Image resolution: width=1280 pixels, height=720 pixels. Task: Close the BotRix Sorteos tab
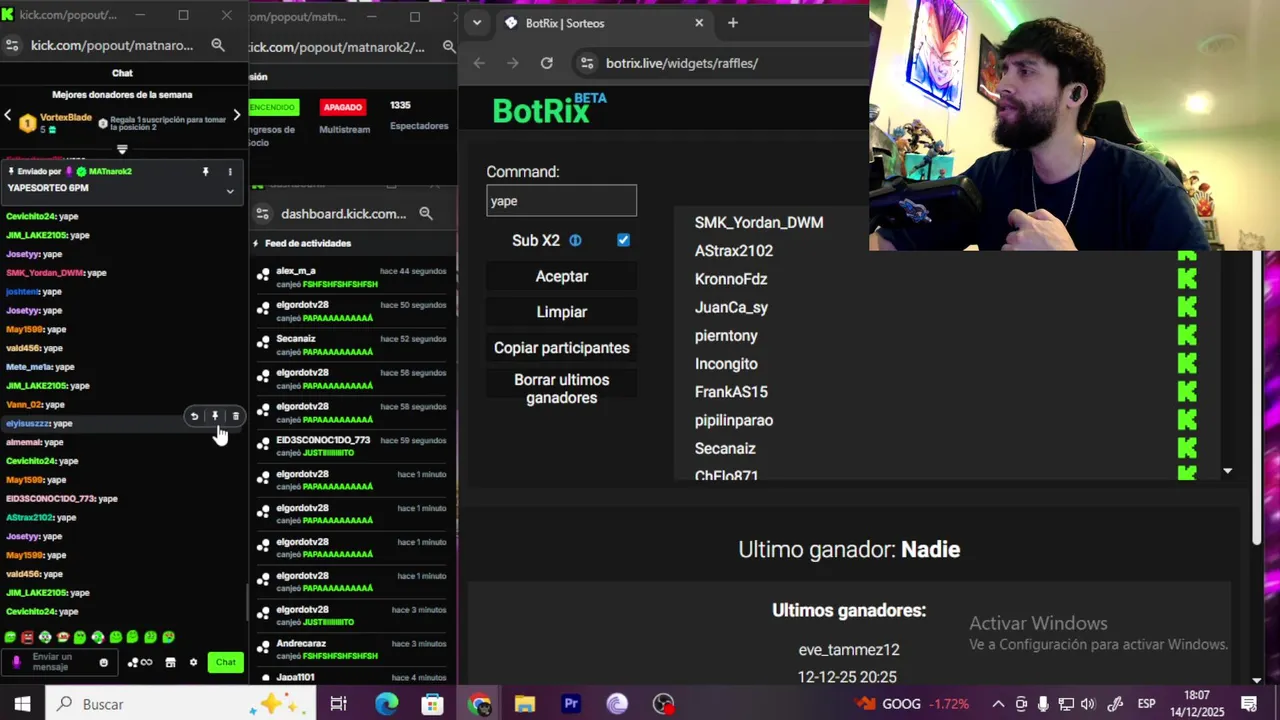pos(699,23)
